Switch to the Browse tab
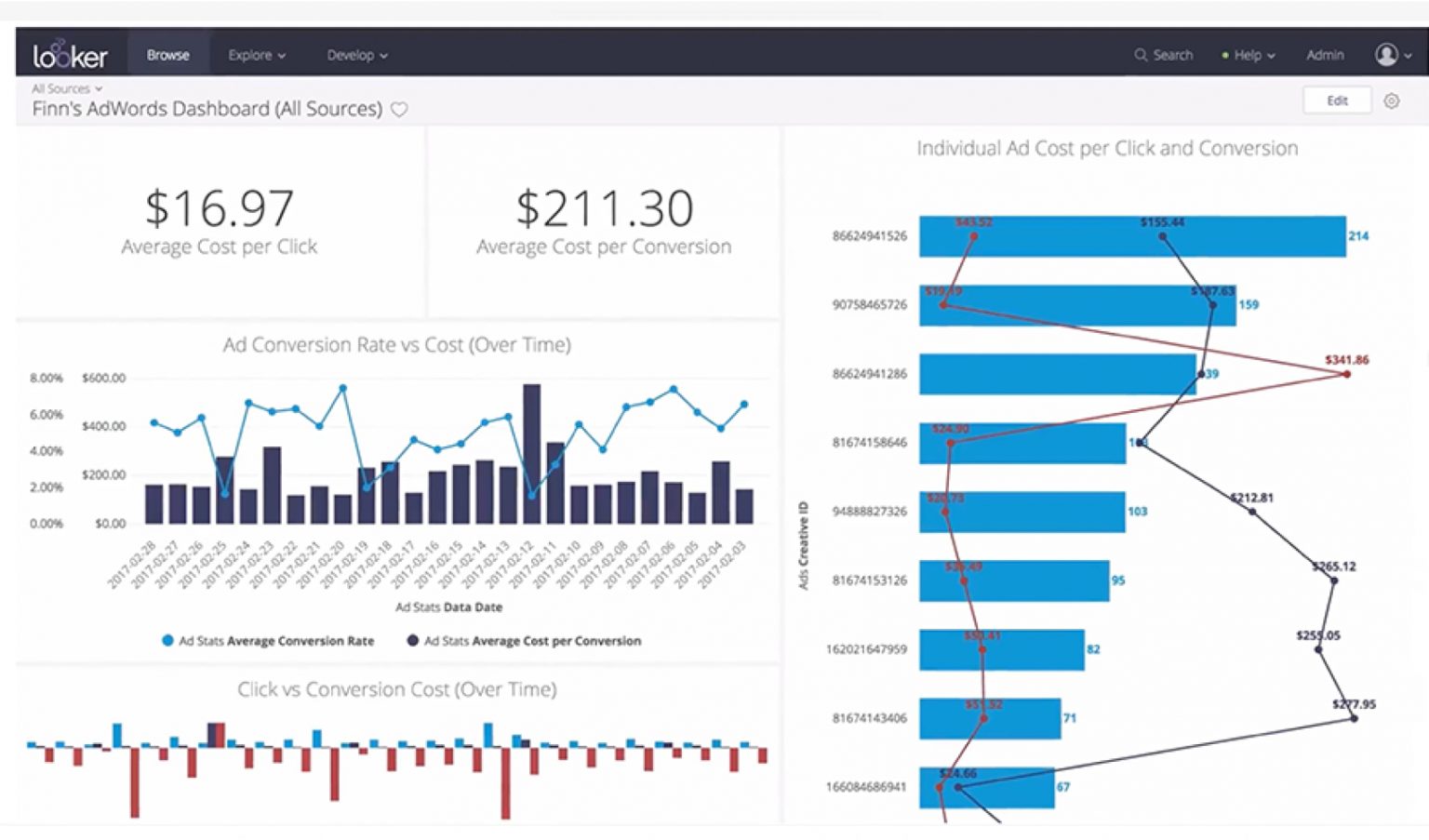The height and width of the screenshot is (840, 1429). coord(167,54)
